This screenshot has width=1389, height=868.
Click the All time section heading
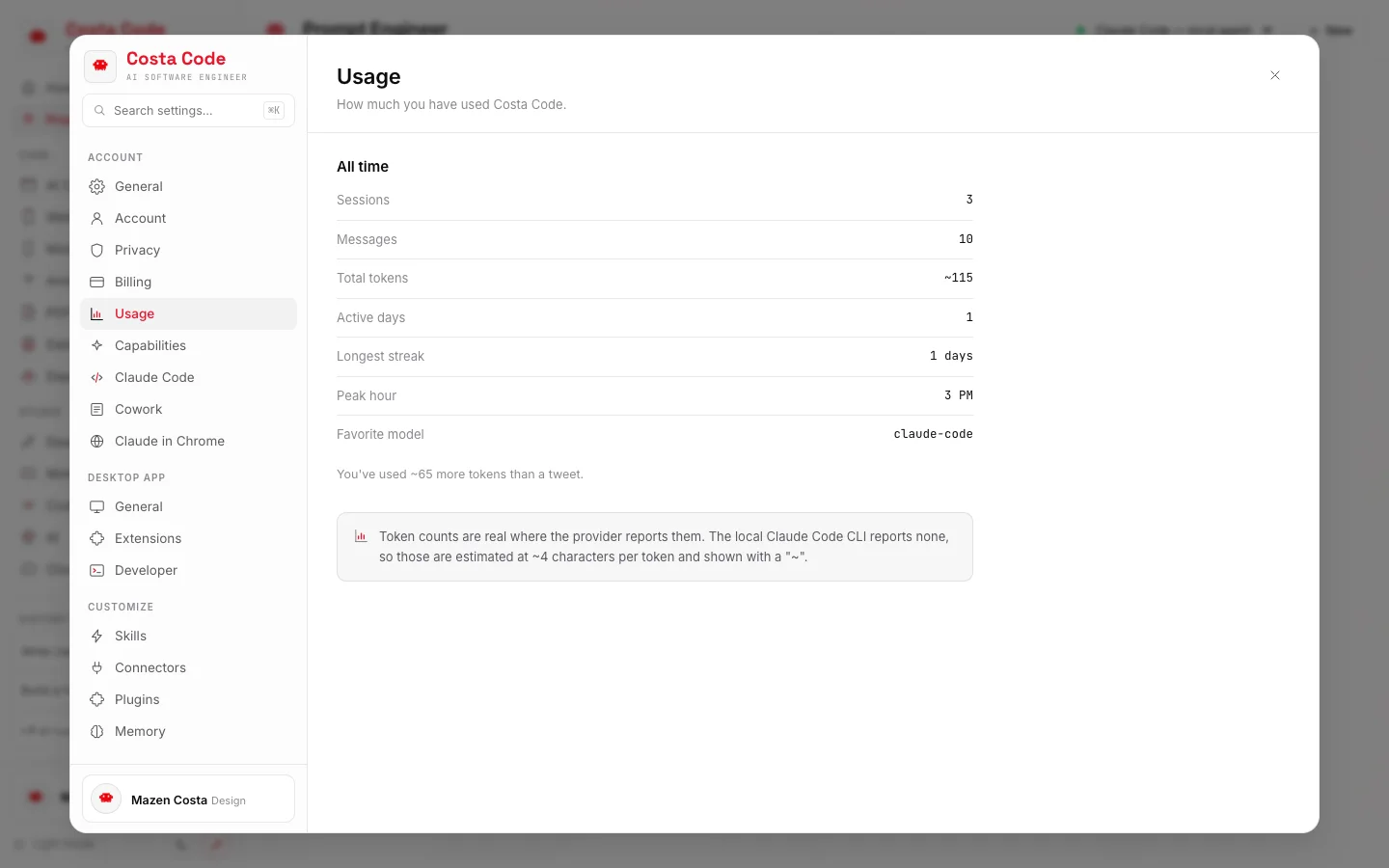pyautogui.click(x=363, y=167)
